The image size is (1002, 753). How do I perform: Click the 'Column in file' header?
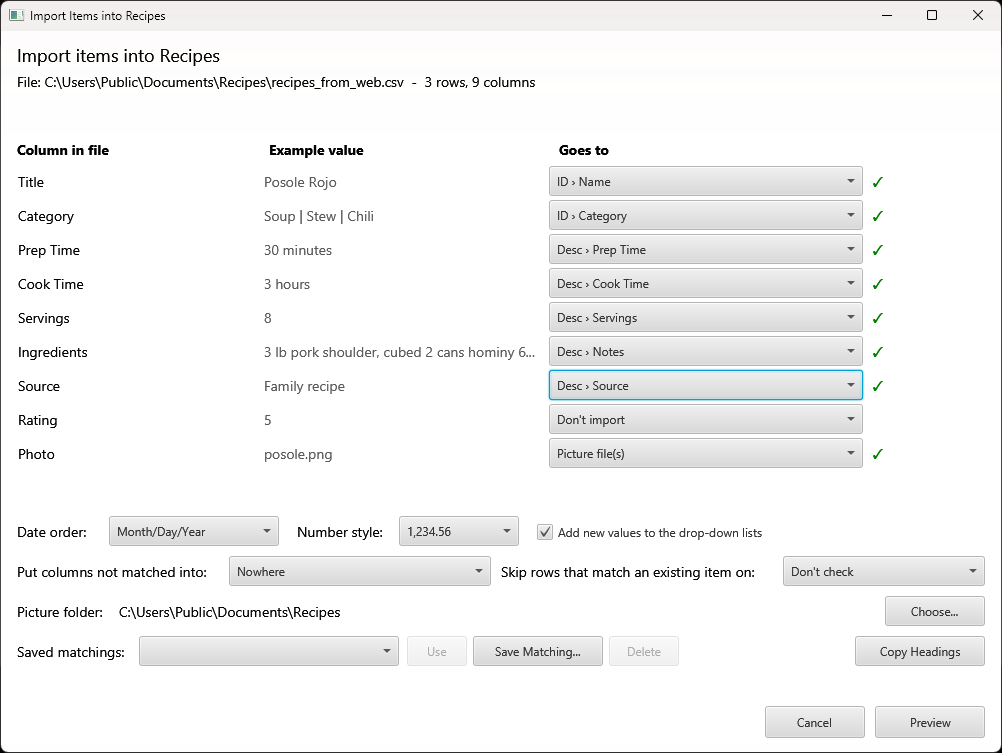[x=63, y=150]
